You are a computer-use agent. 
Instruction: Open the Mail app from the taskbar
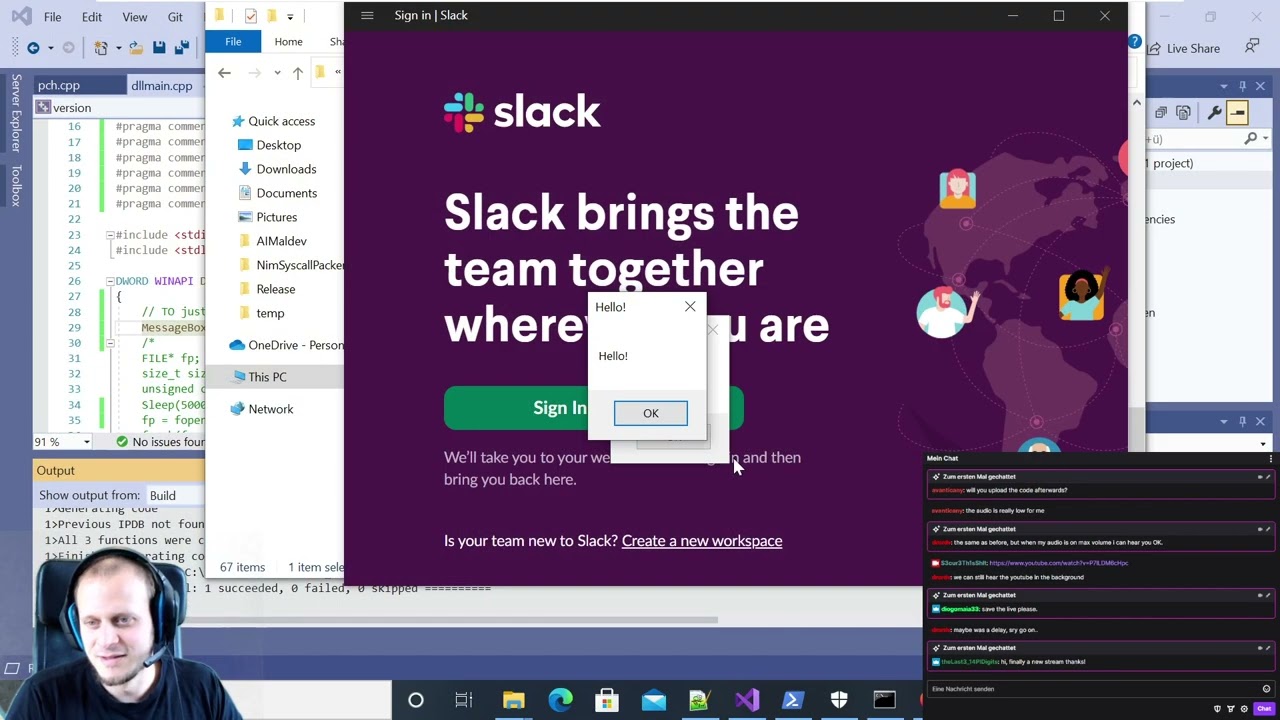coord(654,700)
